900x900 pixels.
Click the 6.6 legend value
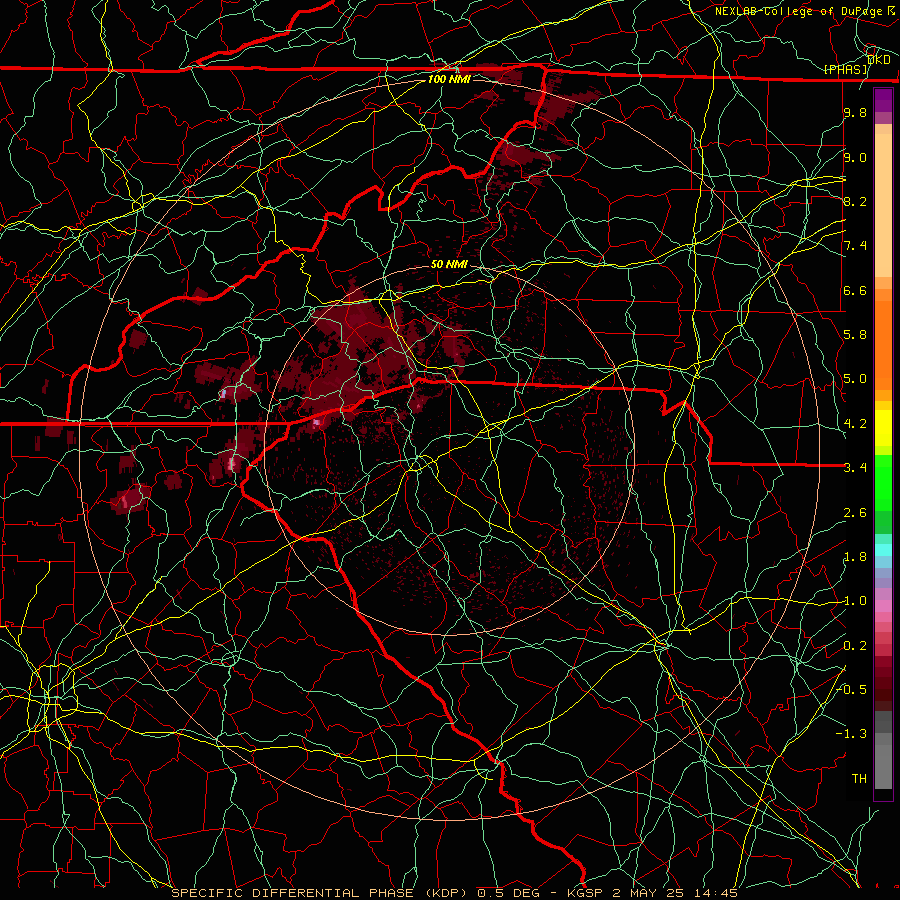pos(855,290)
